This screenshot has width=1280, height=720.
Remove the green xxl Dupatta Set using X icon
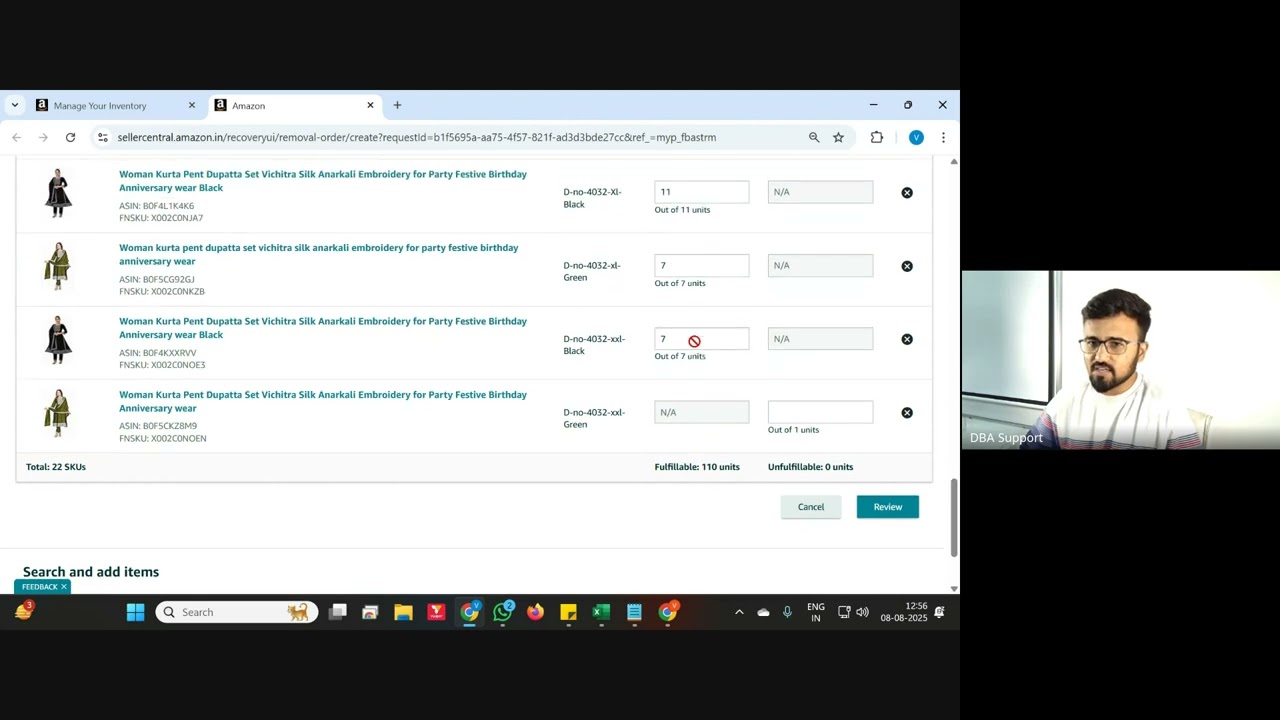pos(906,412)
